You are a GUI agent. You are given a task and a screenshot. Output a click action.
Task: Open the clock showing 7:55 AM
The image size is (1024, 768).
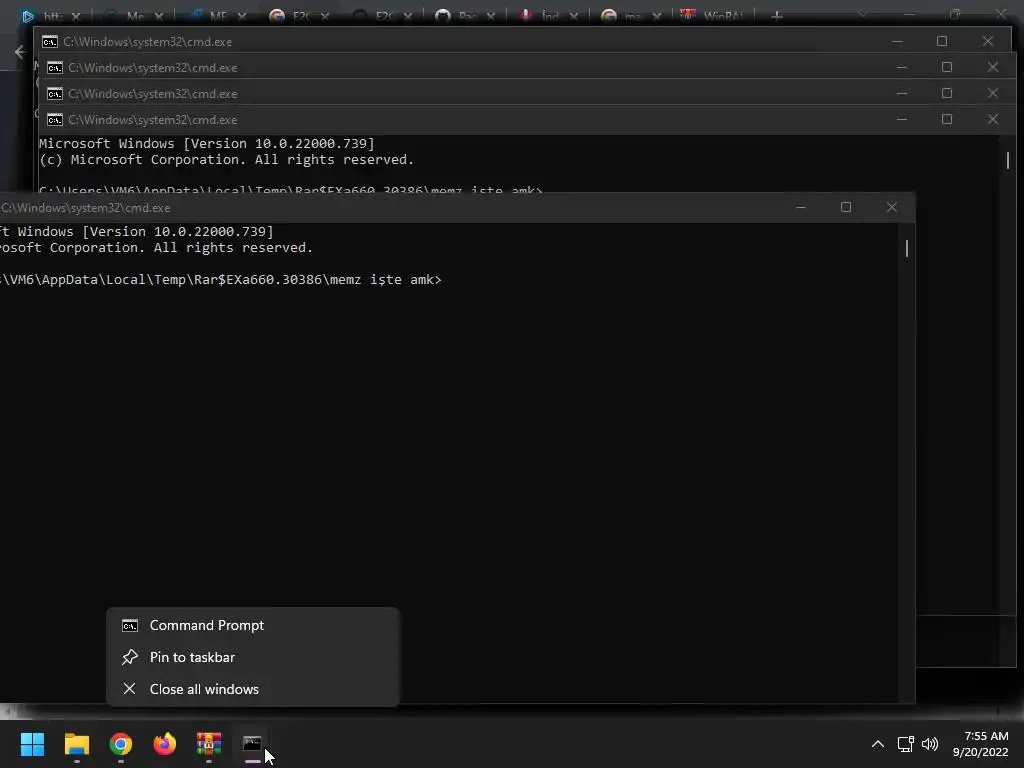click(x=980, y=744)
